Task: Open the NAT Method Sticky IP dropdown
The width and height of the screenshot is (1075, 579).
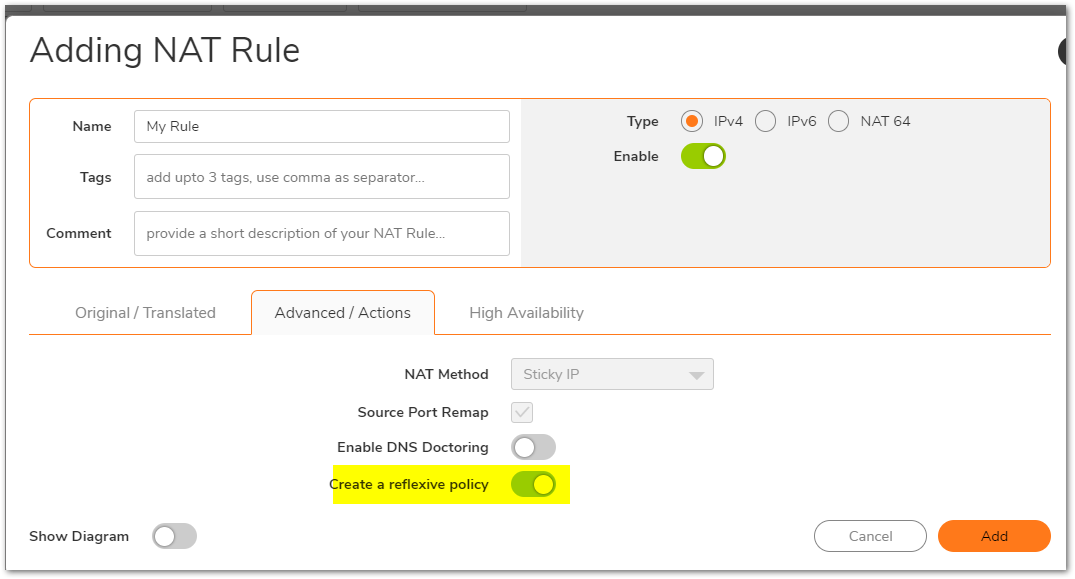Action: pos(612,374)
